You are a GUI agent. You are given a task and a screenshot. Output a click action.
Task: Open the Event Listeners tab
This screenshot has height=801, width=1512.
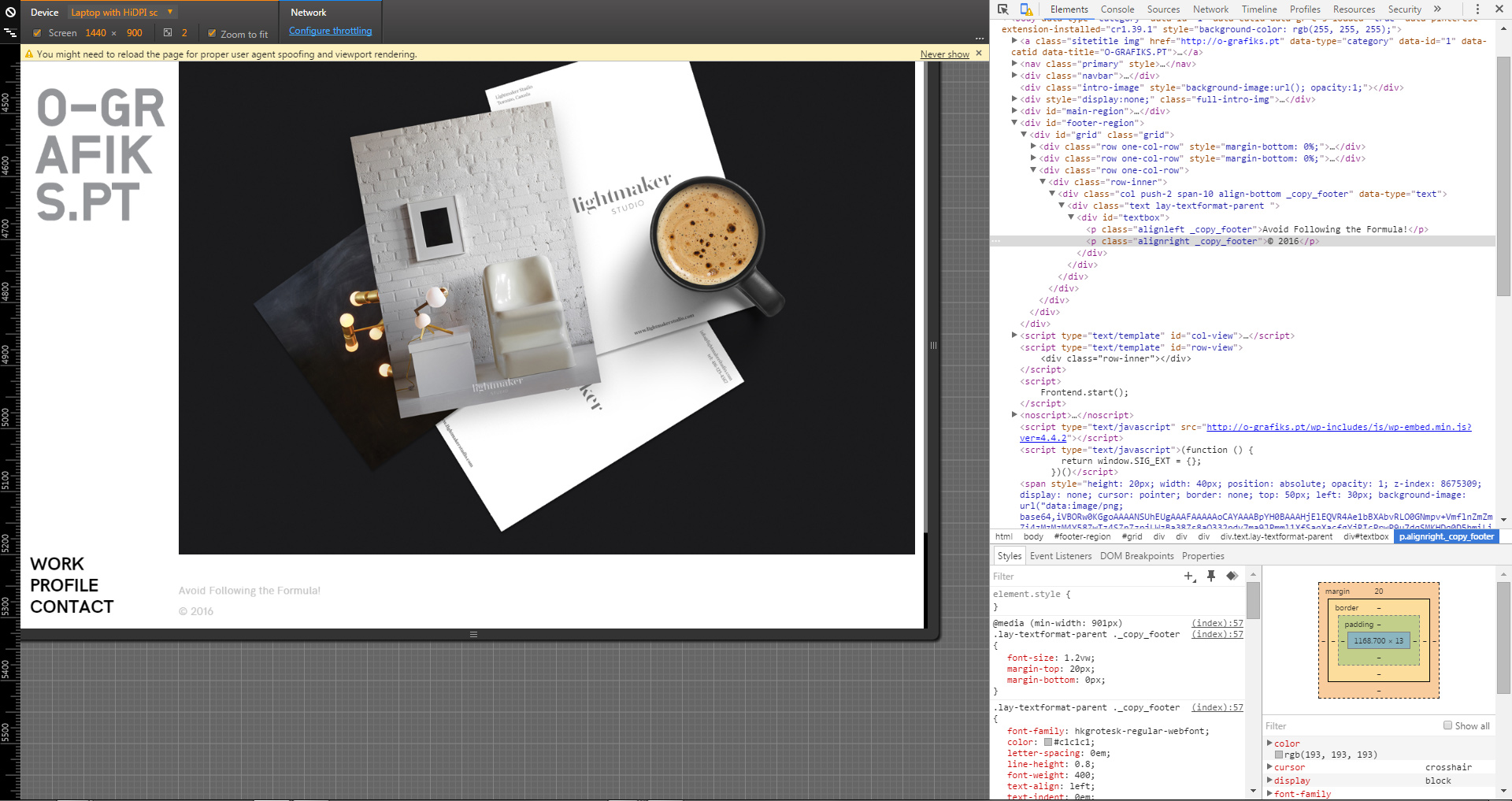(x=1060, y=556)
